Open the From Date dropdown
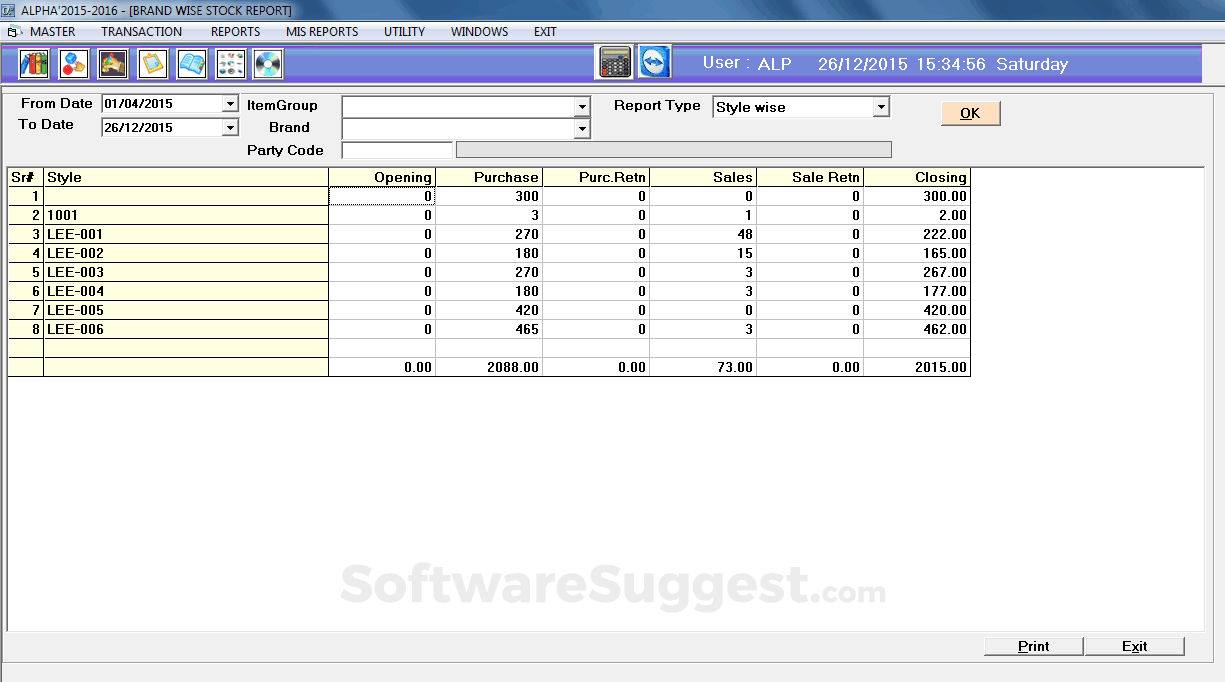1225x682 pixels. (x=231, y=103)
